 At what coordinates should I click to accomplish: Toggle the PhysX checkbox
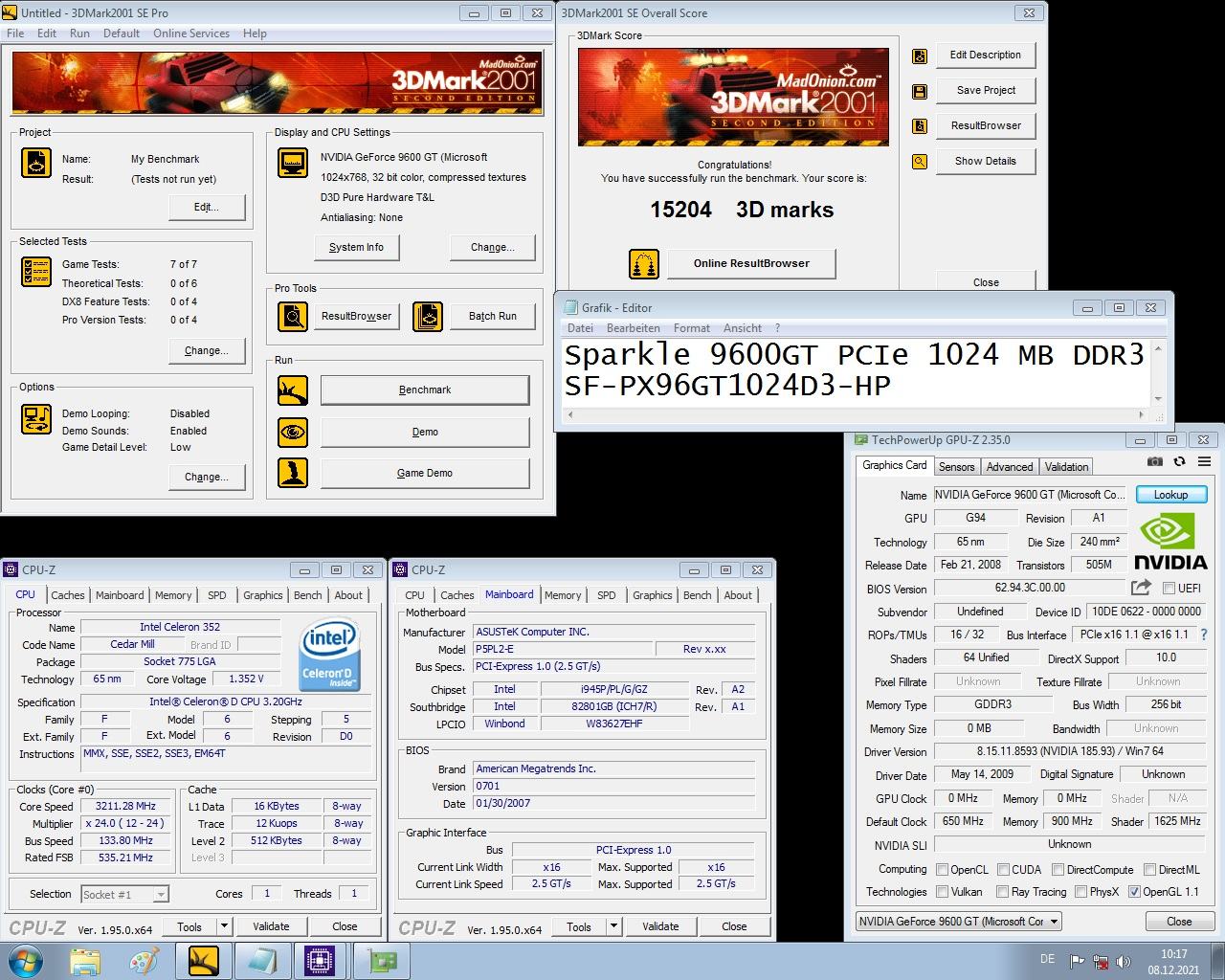pyautogui.click(x=1080, y=892)
